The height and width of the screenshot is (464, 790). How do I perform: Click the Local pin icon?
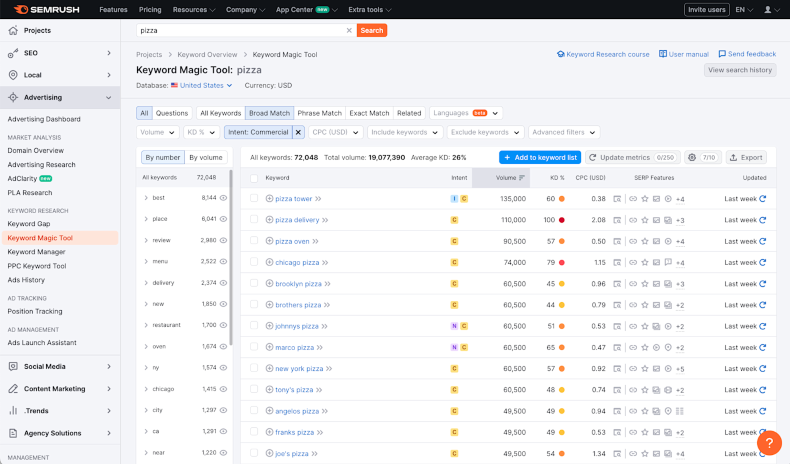(13, 75)
